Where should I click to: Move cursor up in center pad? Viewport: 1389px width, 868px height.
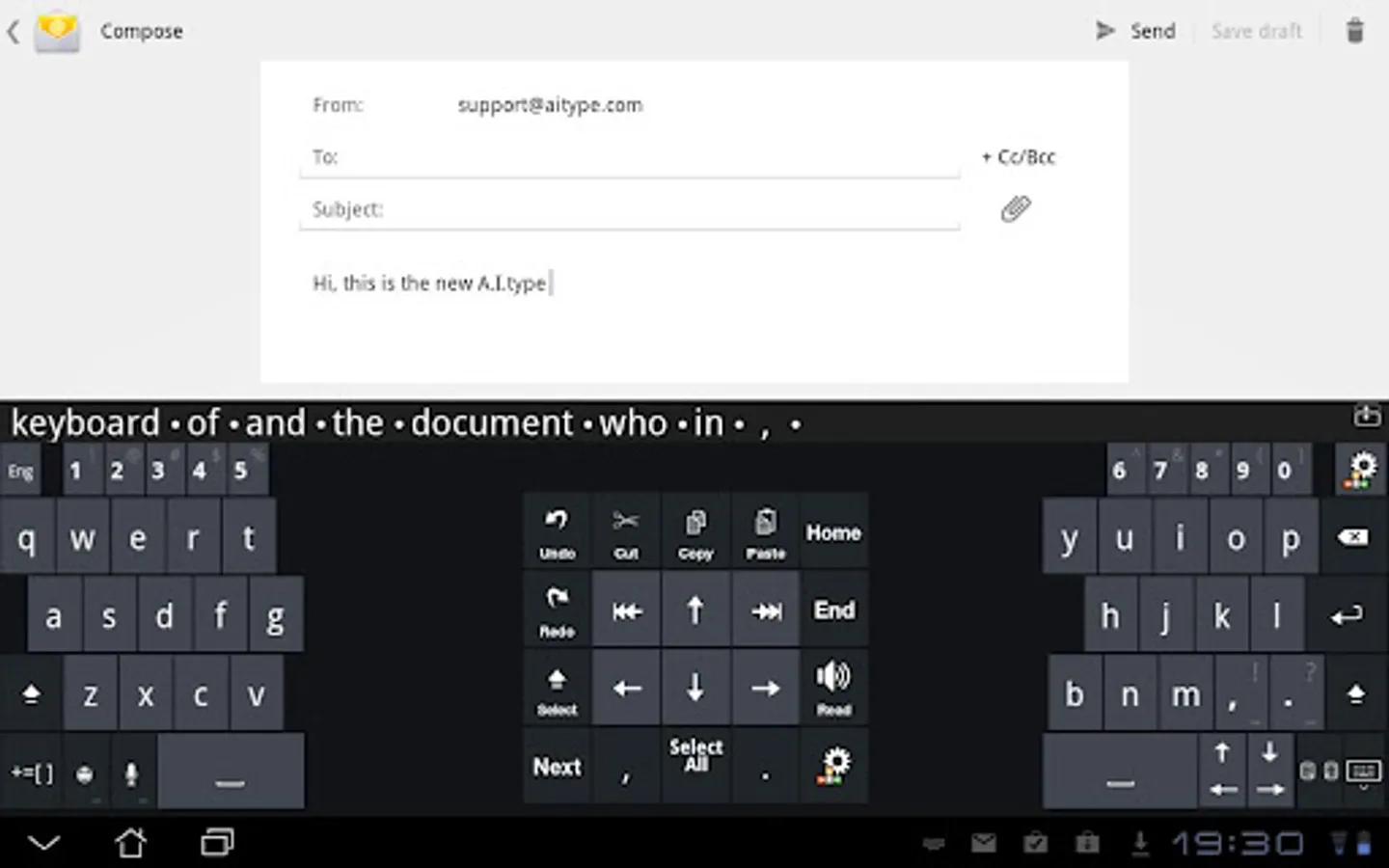[695, 610]
